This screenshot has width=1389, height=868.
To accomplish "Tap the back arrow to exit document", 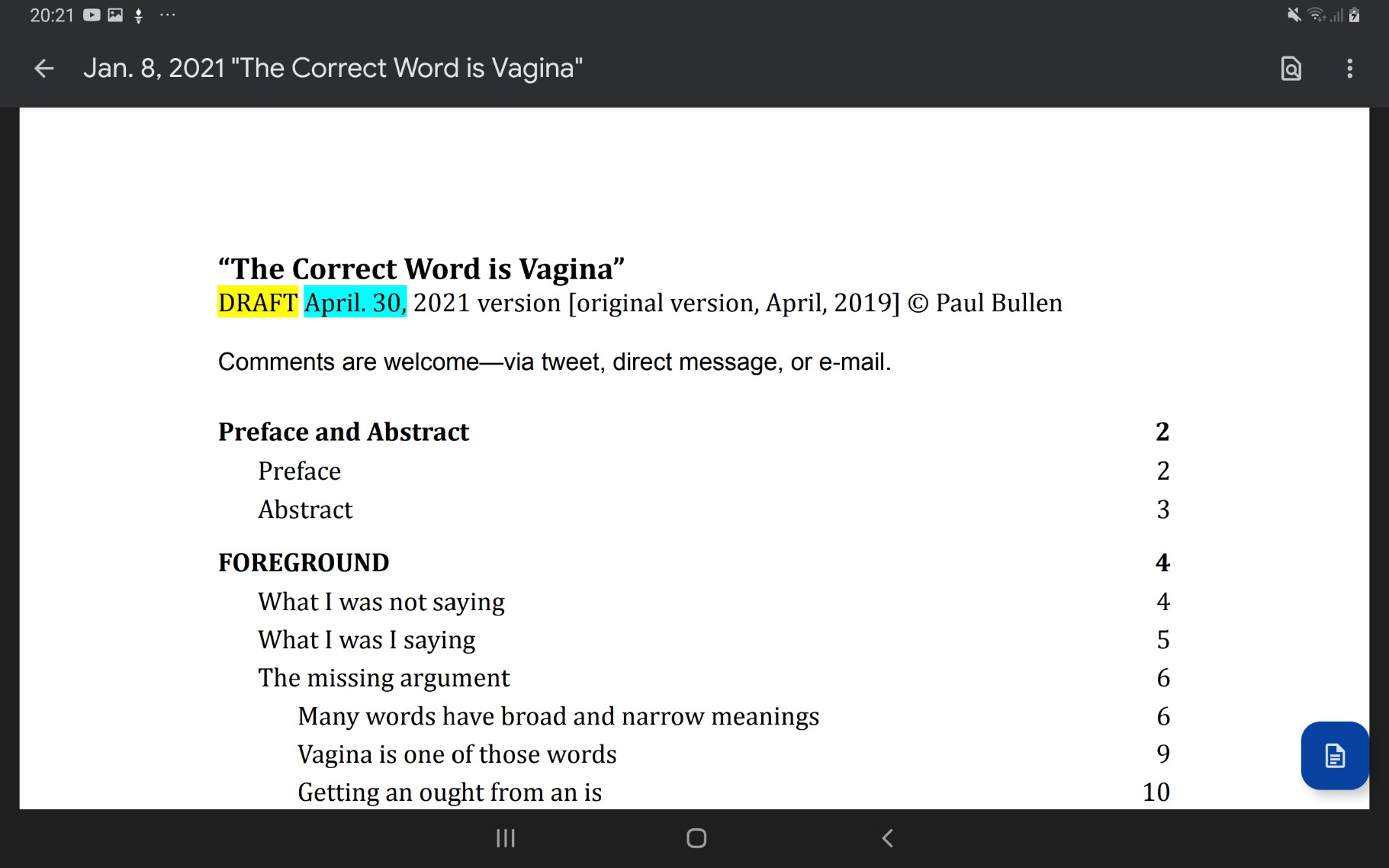I will [x=44, y=69].
